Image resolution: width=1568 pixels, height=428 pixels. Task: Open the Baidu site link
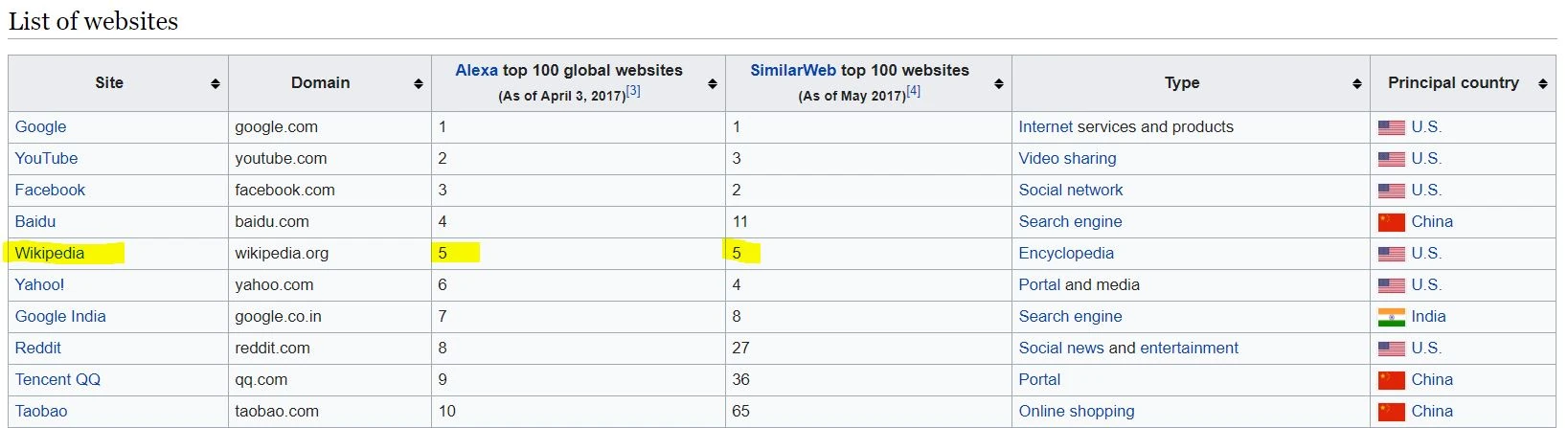[x=35, y=221]
